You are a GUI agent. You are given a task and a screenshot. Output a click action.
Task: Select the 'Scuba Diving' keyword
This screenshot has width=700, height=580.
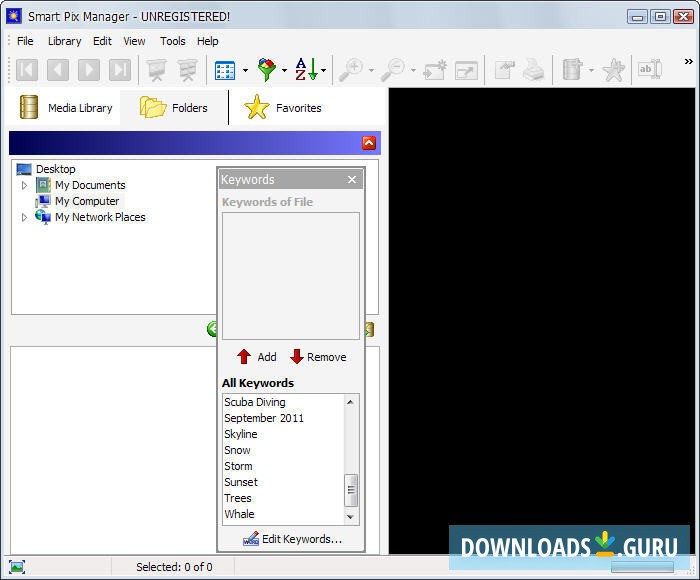point(254,402)
